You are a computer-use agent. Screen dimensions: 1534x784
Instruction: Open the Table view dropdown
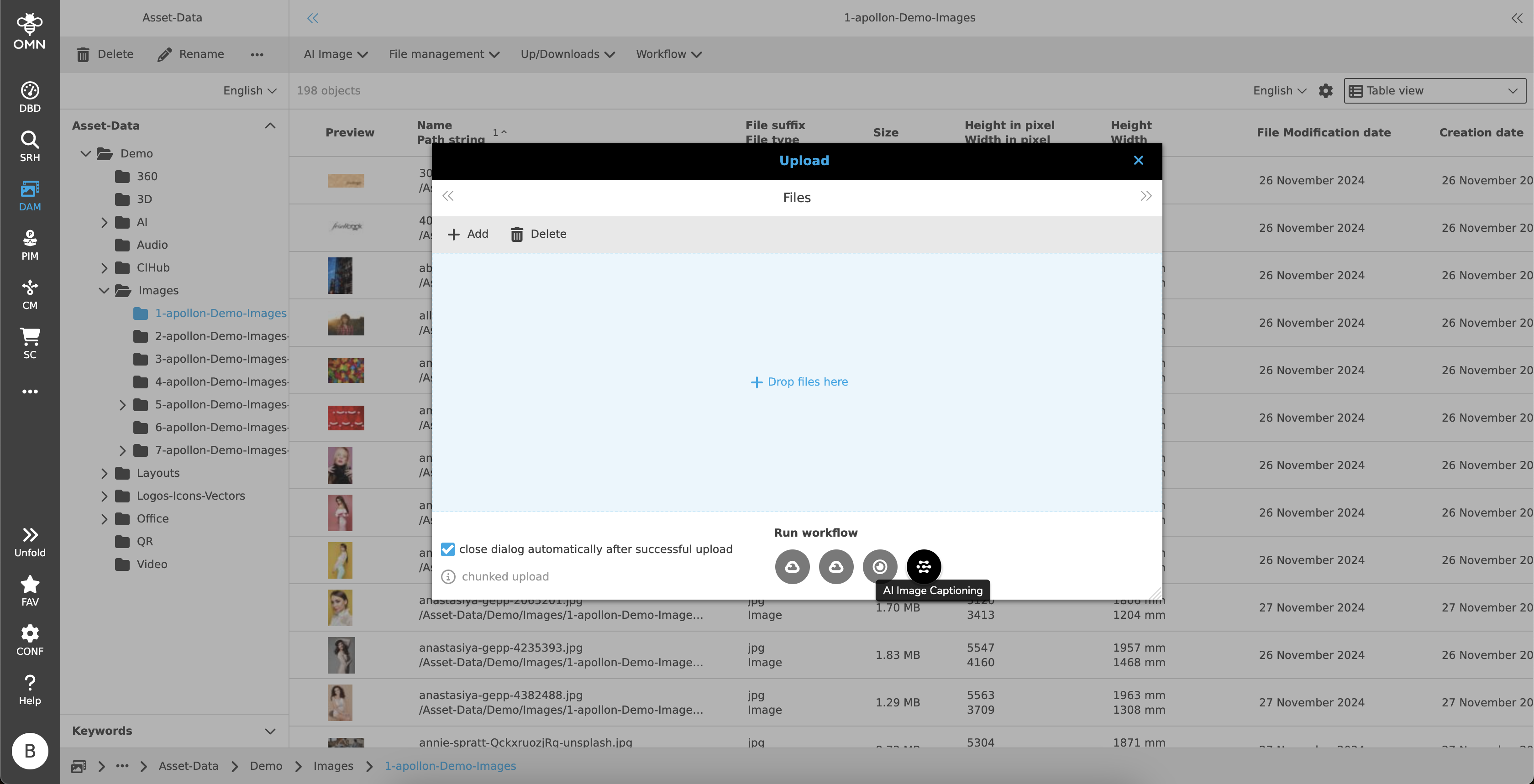coord(1435,90)
